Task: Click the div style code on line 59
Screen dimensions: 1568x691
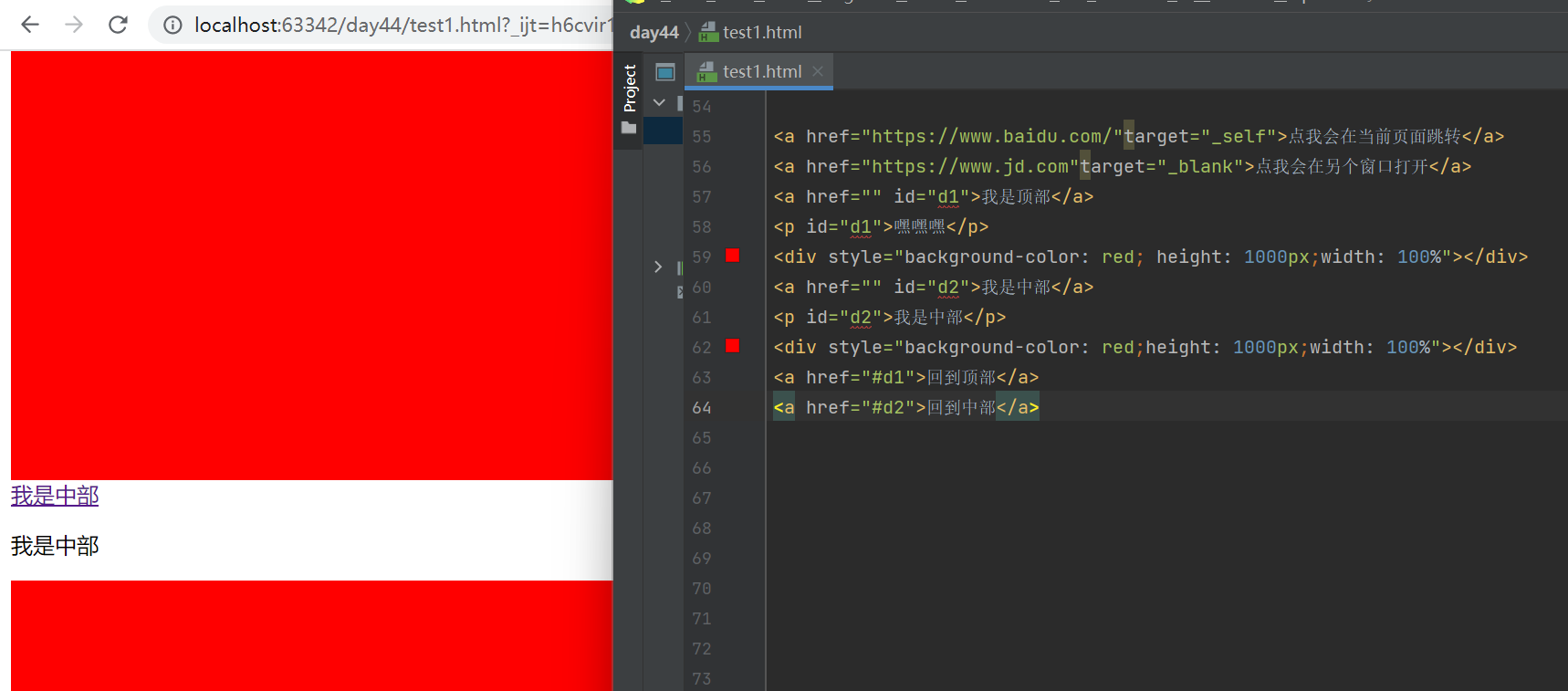Action: [x=1151, y=257]
